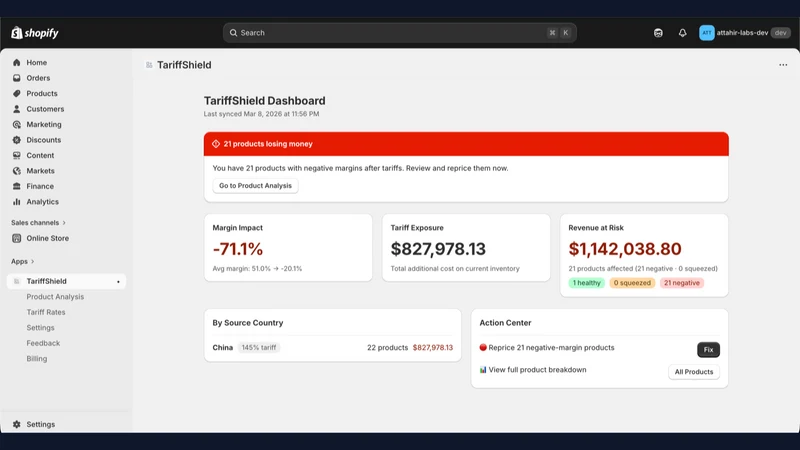Open the Feedback page

click(x=43, y=343)
